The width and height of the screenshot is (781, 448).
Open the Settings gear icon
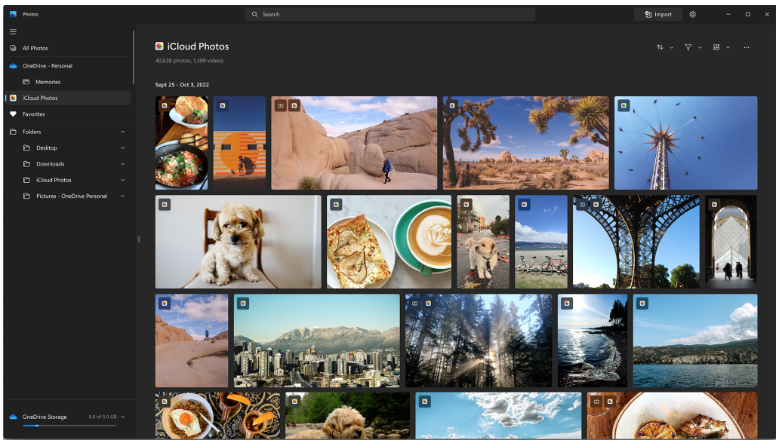tap(692, 15)
